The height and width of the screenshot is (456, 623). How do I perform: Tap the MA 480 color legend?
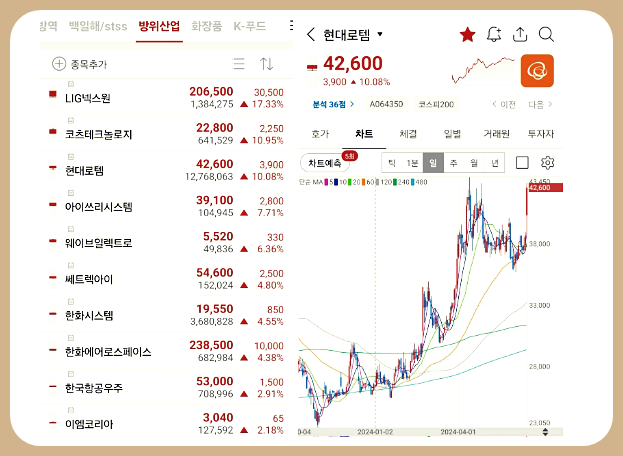click(419, 182)
